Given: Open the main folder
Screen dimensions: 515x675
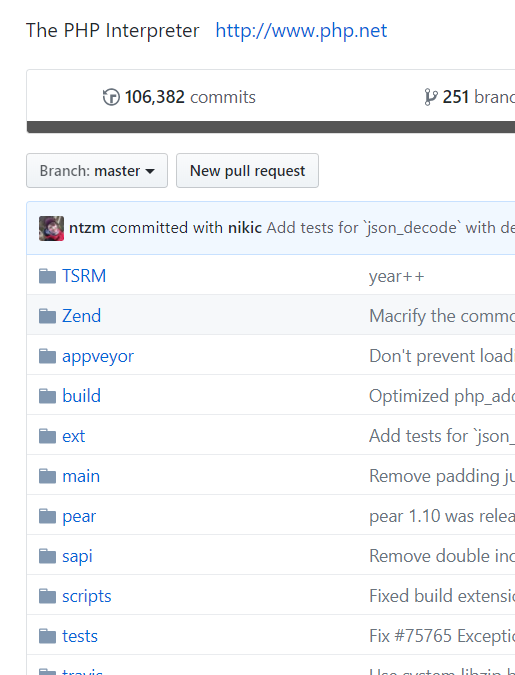Looking at the screenshot, I should point(81,476).
